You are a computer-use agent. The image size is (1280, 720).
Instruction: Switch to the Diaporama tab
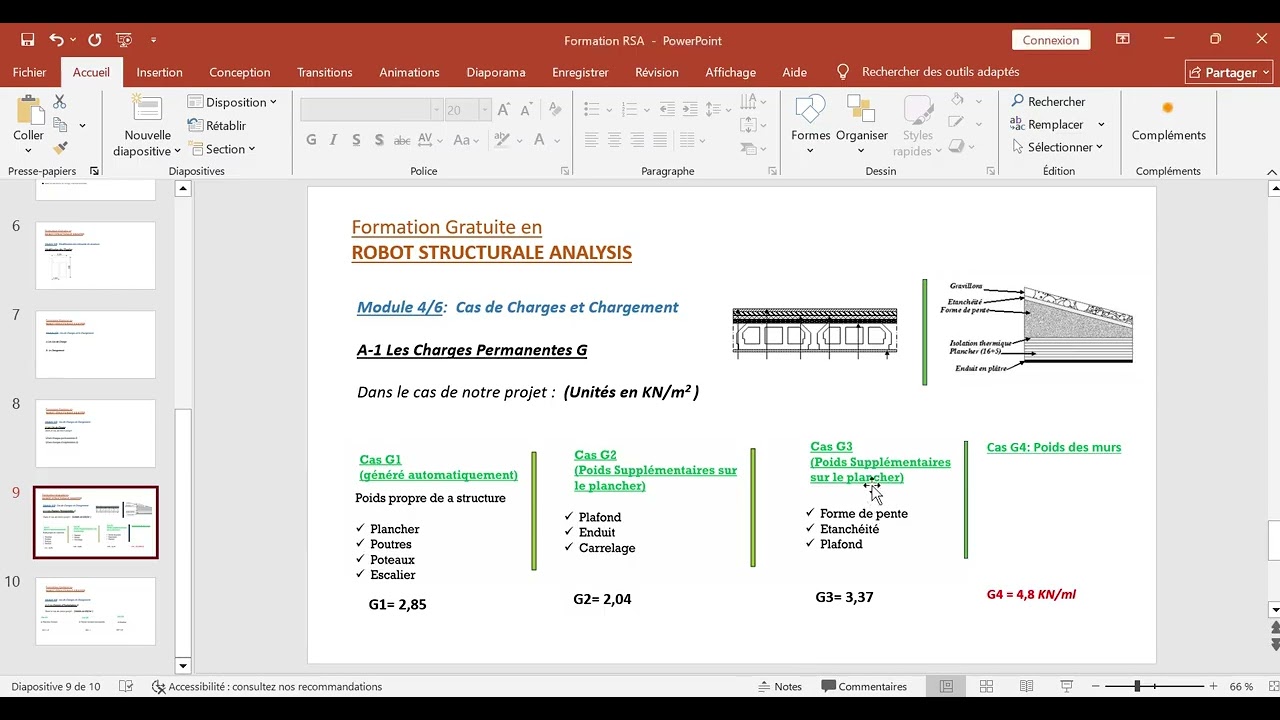(495, 72)
